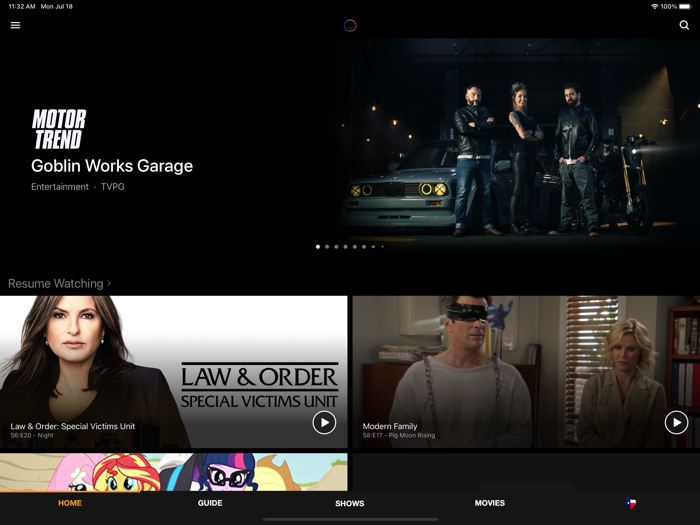This screenshot has width=700, height=525.
Task: Switch to the Guide tab
Action: pyautogui.click(x=210, y=503)
